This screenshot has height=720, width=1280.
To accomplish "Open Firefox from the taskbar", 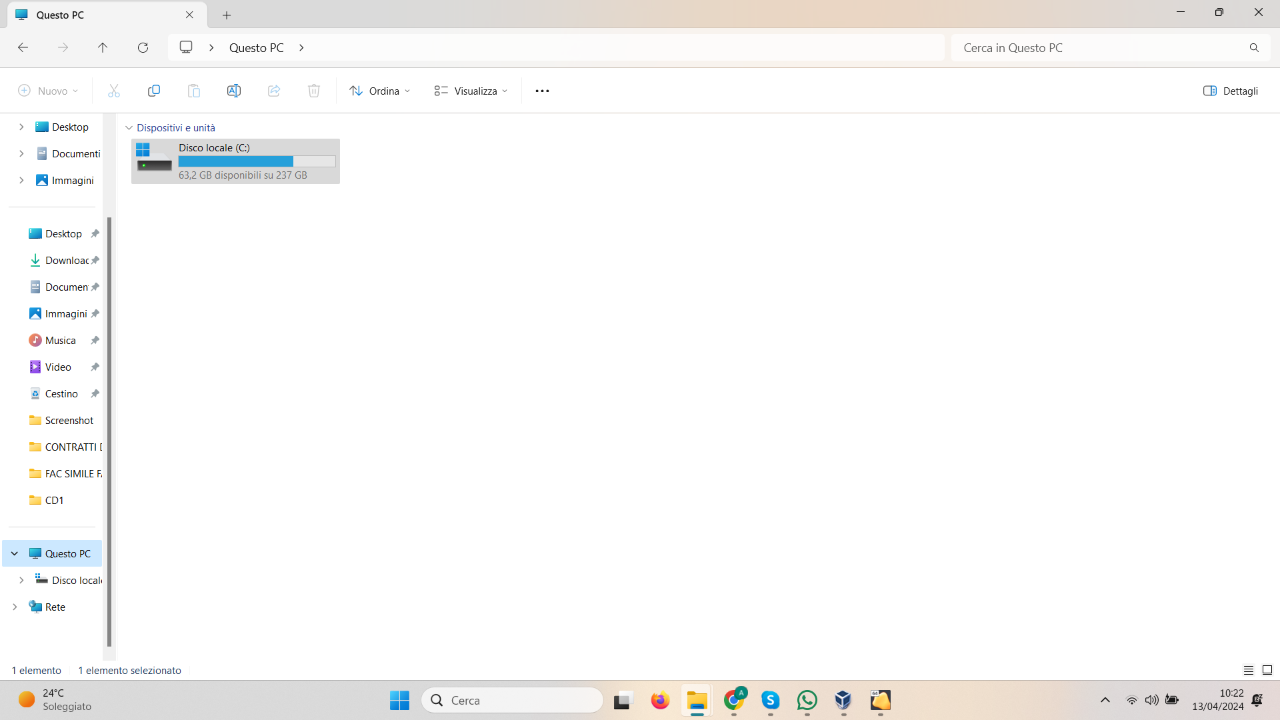I will (x=660, y=700).
